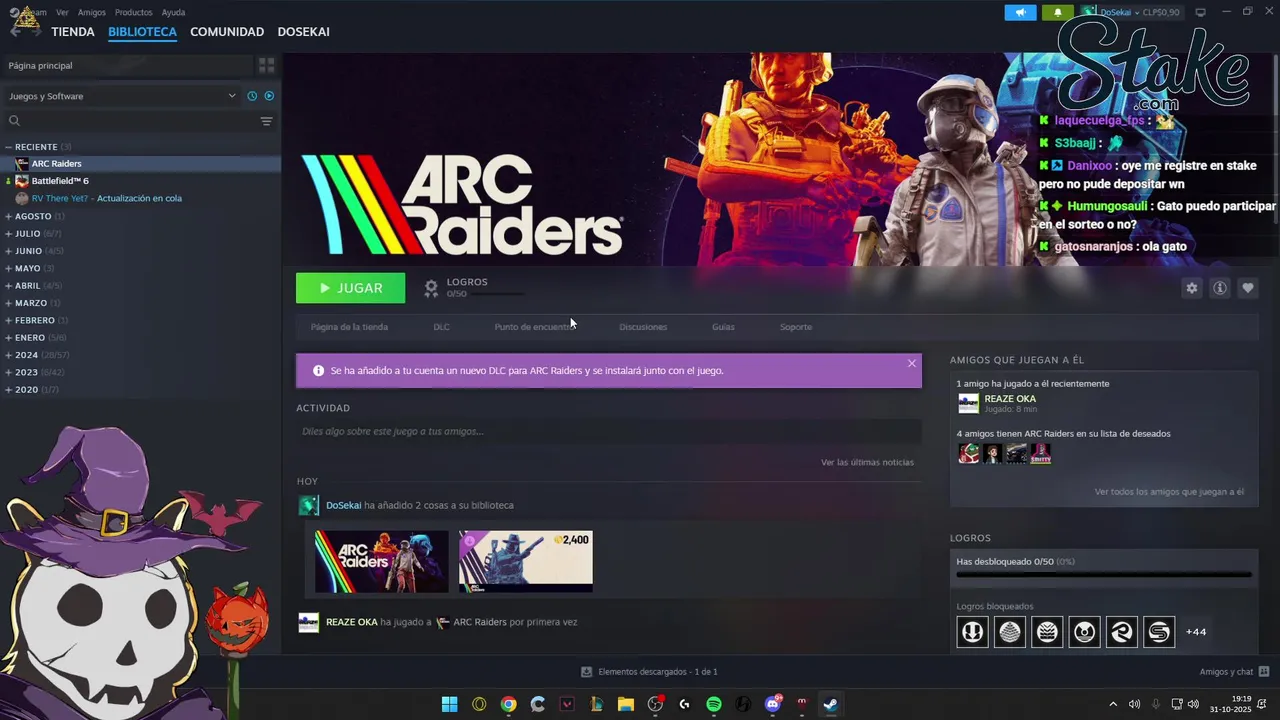
Task: Sort library by recent activity clock icon
Action: point(252,96)
